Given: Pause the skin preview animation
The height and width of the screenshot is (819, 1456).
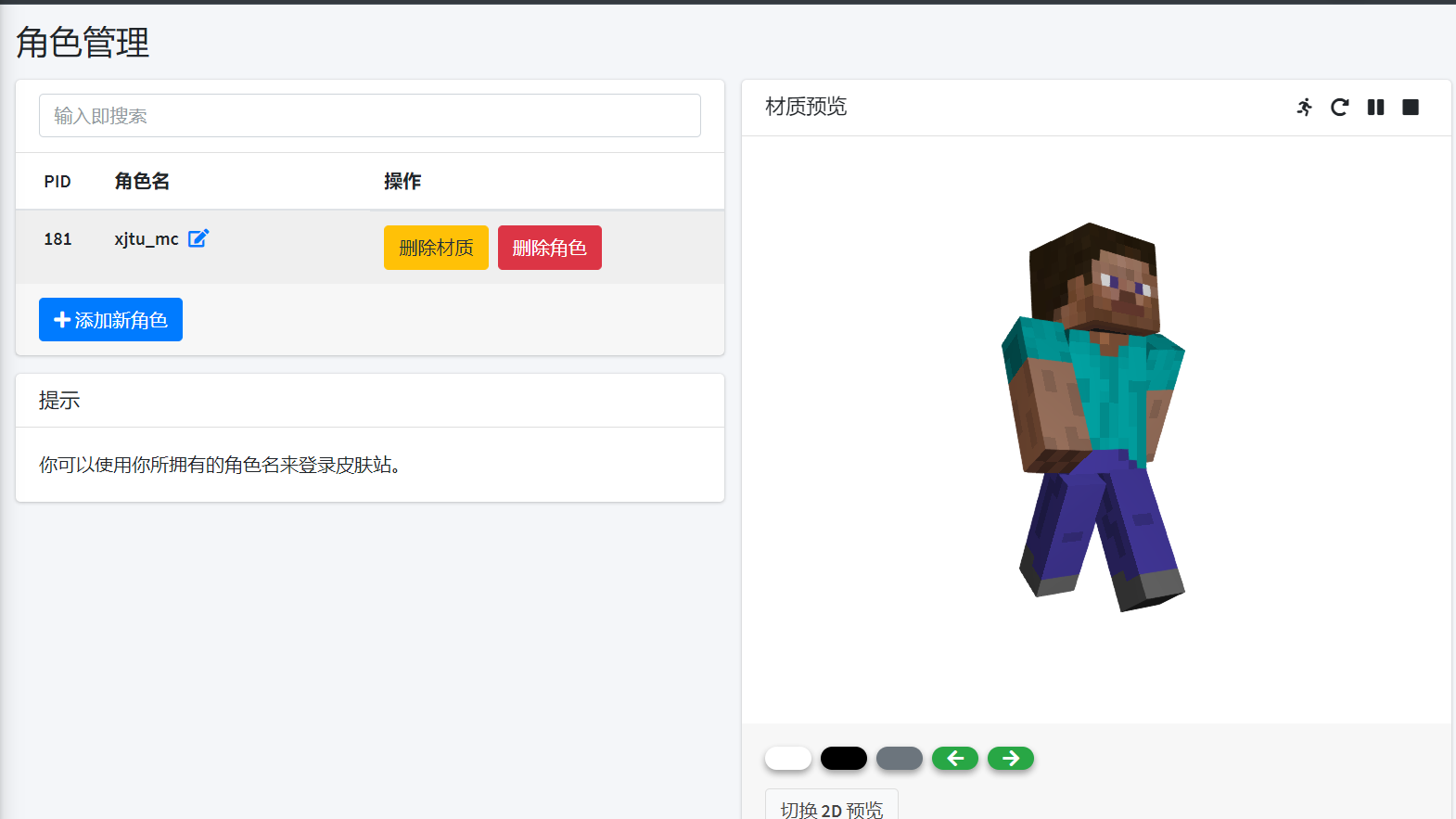Looking at the screenshot, I should coord(1375,108).
